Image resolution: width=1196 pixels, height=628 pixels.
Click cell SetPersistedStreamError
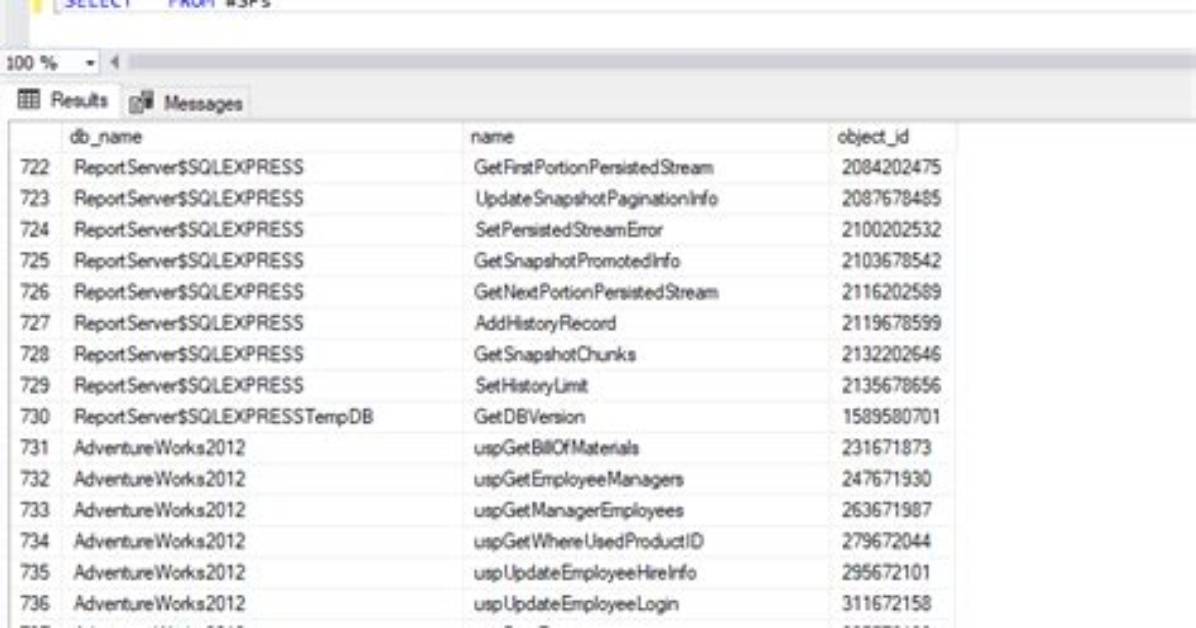(x=646, y=230)
